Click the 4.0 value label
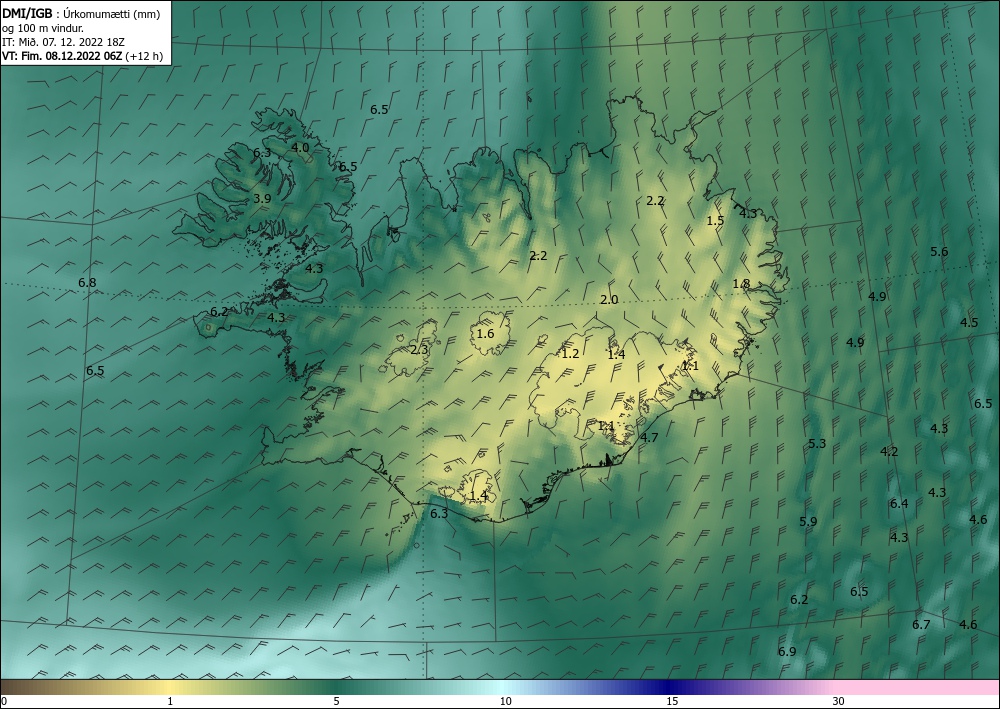Image resolution: width=1000 pixels, height=709 pixels. pyautogui.click(x=300, y=147)
